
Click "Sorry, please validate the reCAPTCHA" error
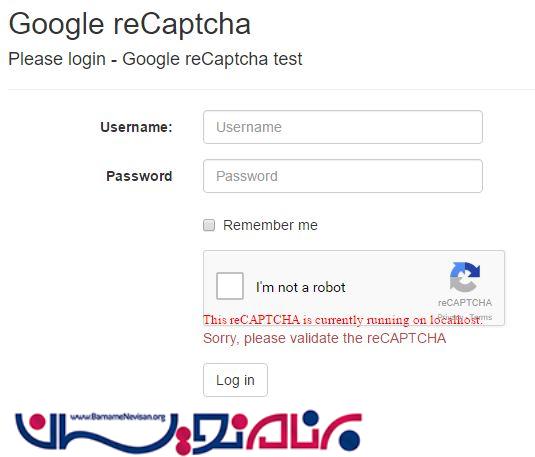click(x=324, y=338)
